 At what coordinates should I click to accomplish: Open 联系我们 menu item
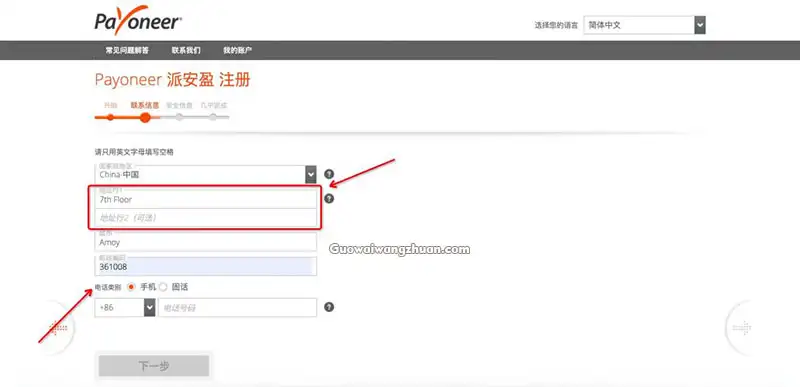pyautogui.click(x=186, y=50)
